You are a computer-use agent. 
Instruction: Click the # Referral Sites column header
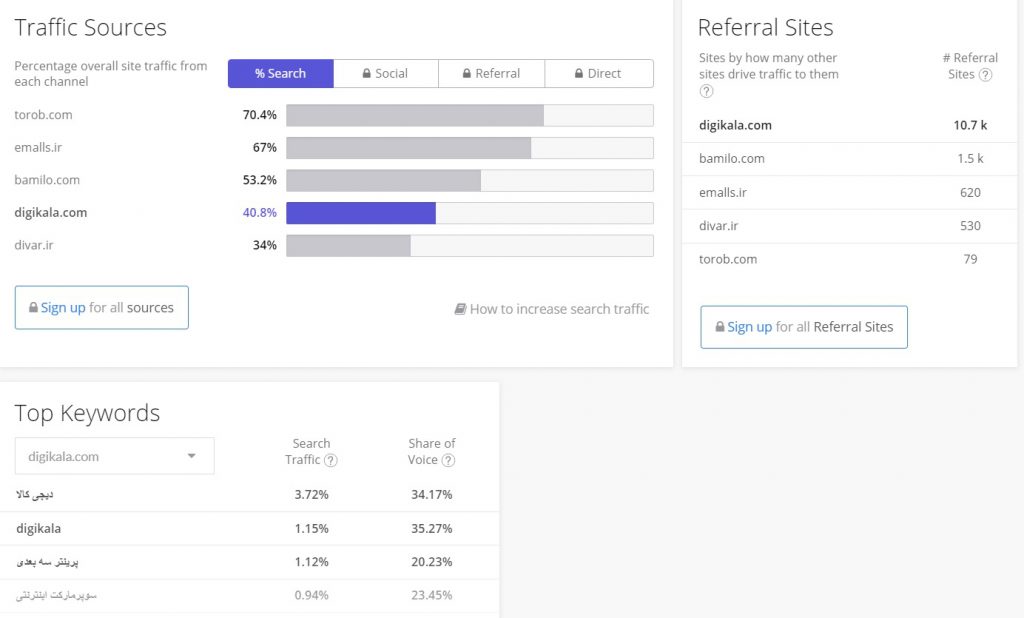(970, 66)
